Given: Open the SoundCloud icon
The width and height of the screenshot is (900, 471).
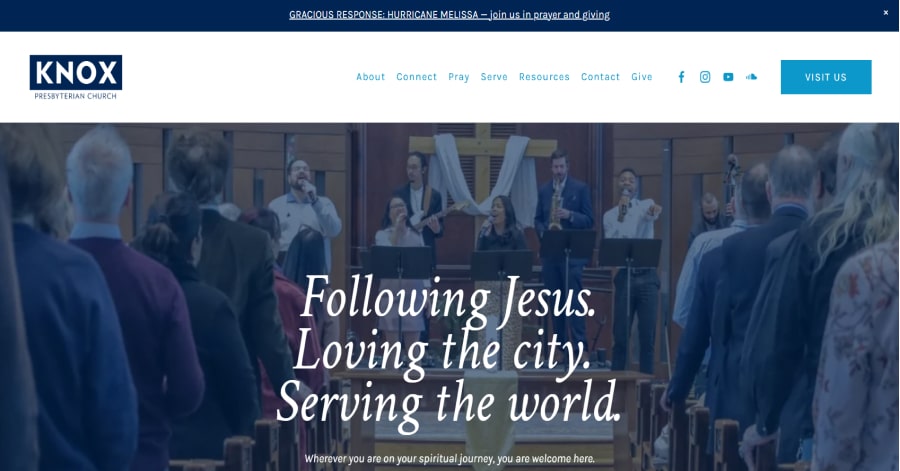Looking at the screenshot, I should (x=751, y=76).
